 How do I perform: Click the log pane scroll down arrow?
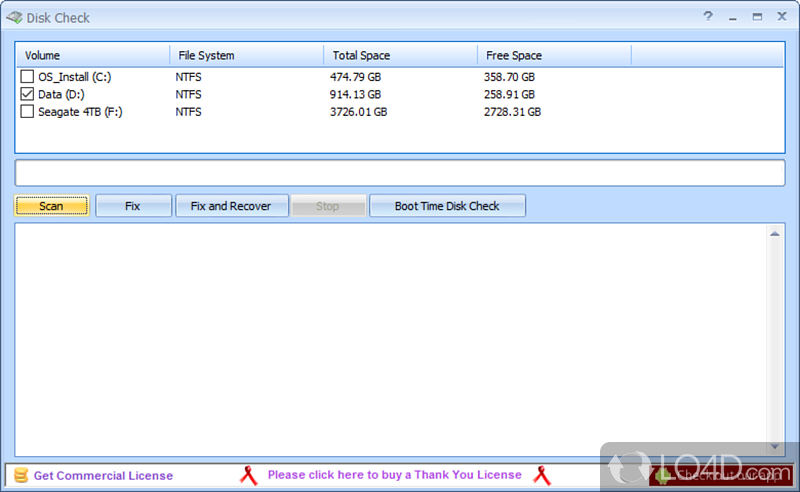point(774,447)
